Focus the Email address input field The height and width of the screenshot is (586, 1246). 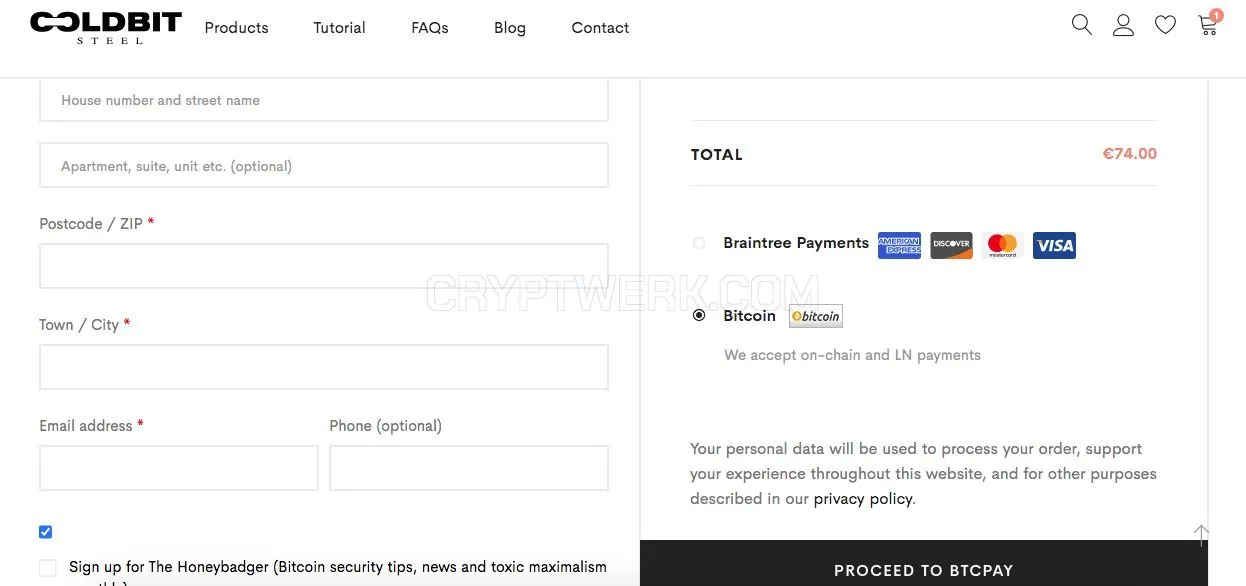pyautogui.click(x=179, y=468)
